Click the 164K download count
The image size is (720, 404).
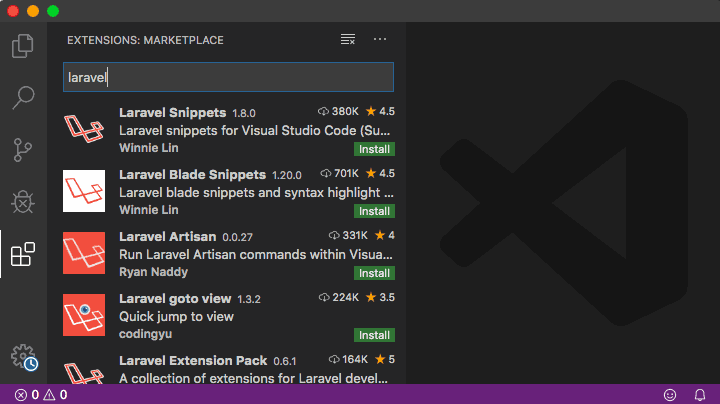tap(349, 359)
